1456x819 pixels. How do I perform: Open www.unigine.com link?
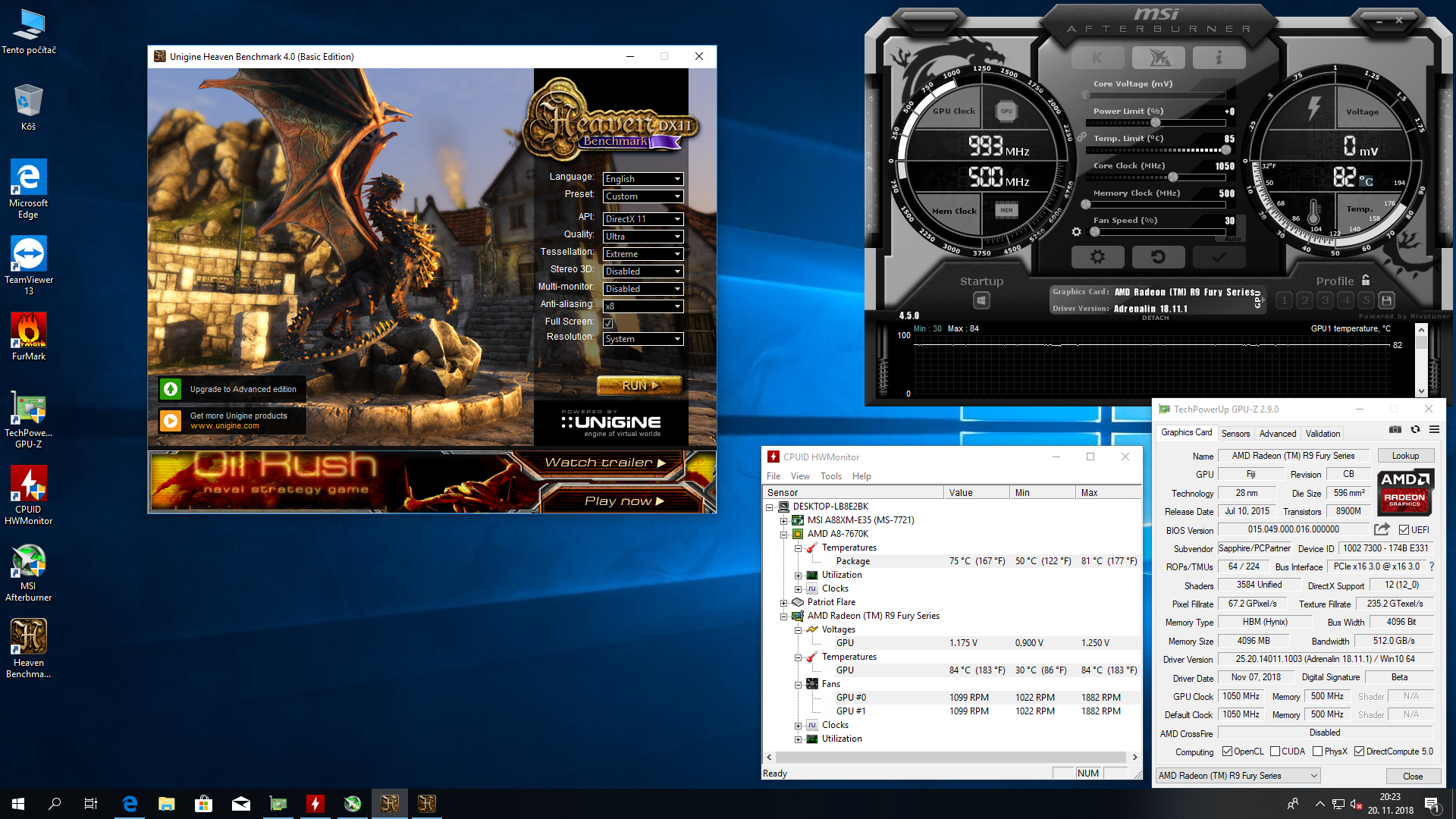[x=224, y=426]
